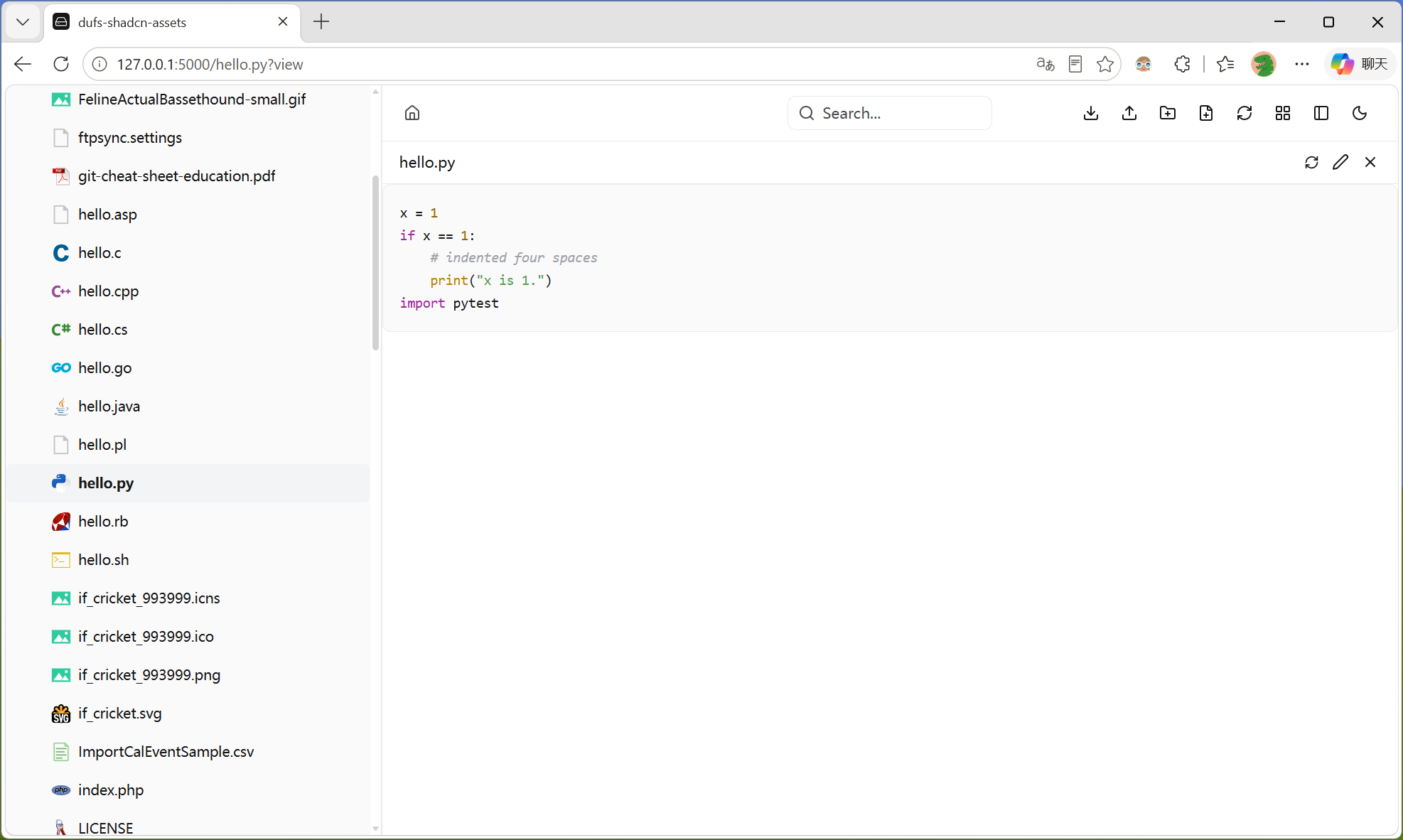
Task: Open if_cricket_993999.png file
Action: coord(188,675)
